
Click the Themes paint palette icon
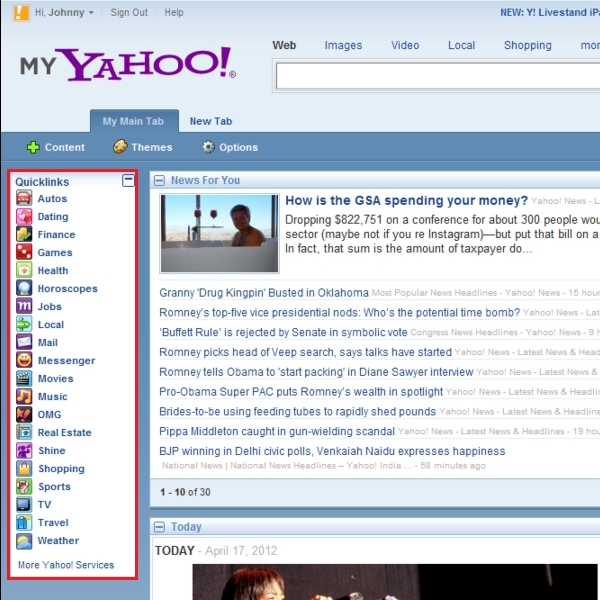pyautogui.click(x=120, y=147)
